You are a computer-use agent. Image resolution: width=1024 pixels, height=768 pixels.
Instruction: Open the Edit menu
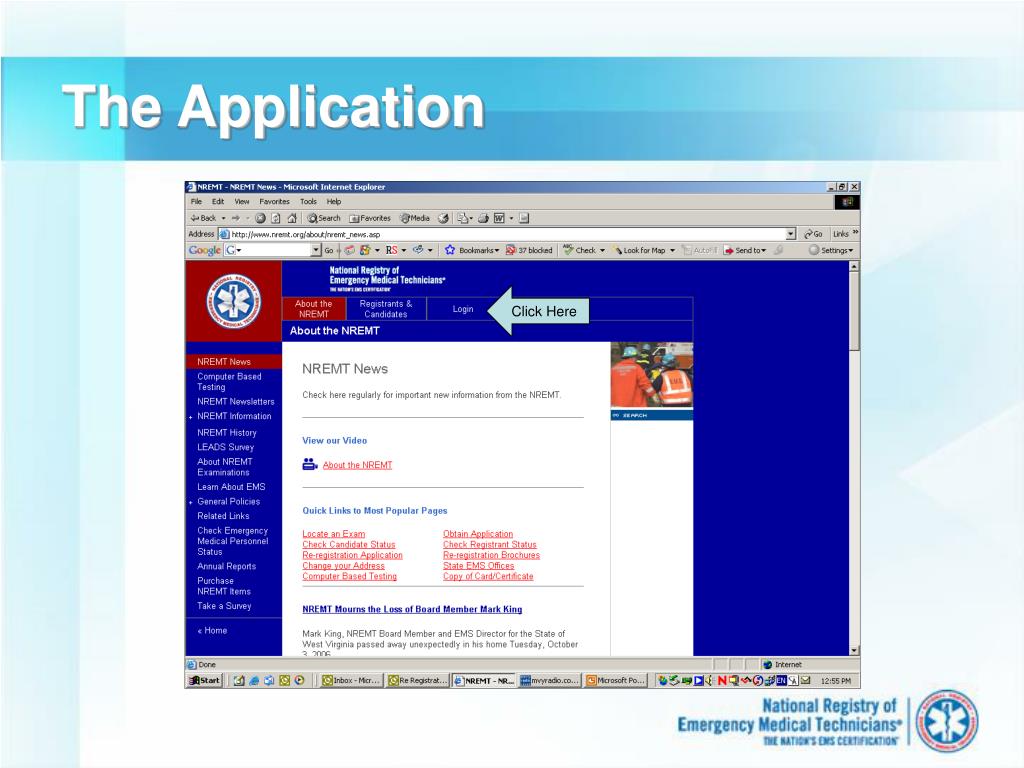(218, 202)
